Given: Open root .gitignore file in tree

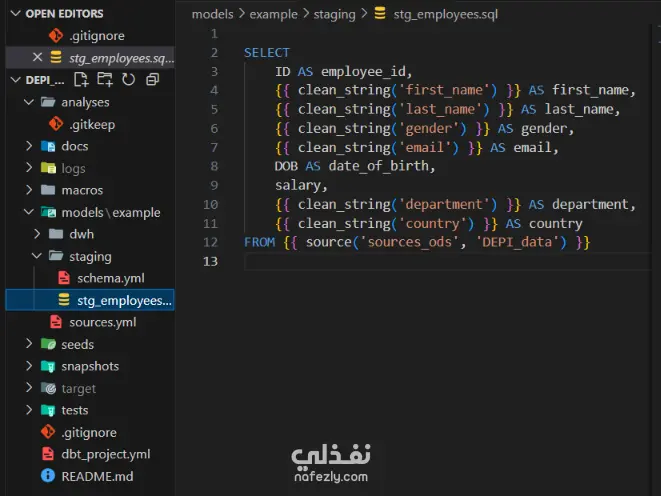Looking at the screenshot, I should click(89, 432).
